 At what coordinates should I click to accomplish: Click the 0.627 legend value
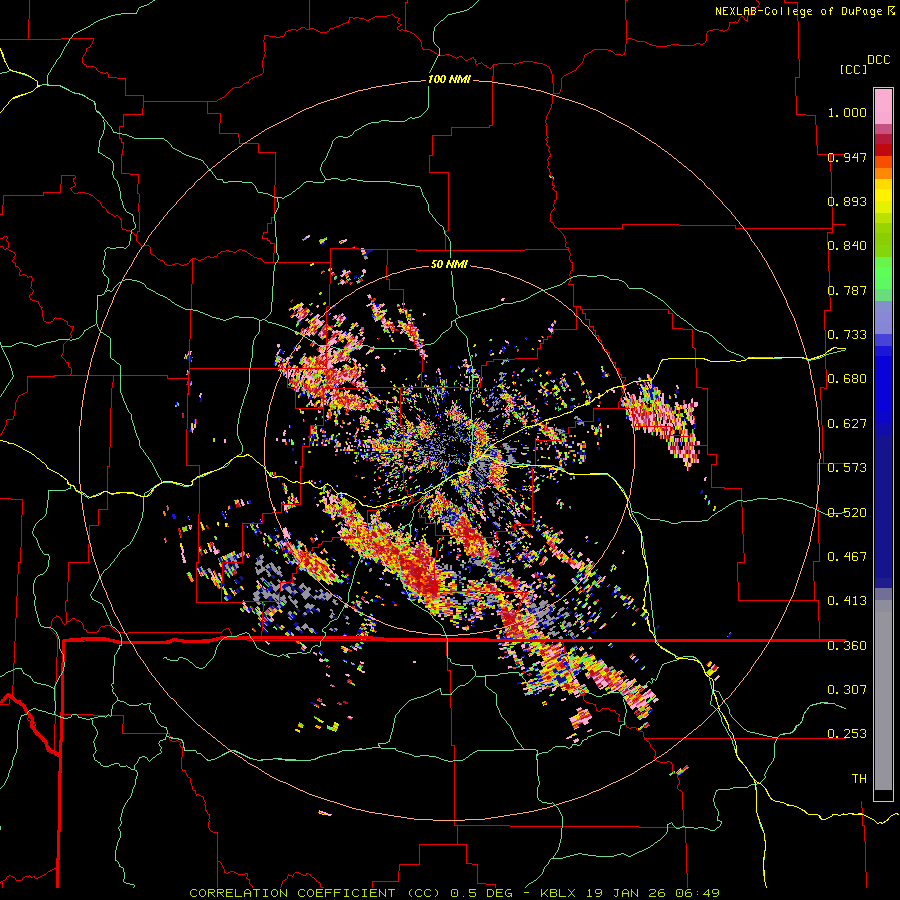pyautogui.click(x=847, y=424)
